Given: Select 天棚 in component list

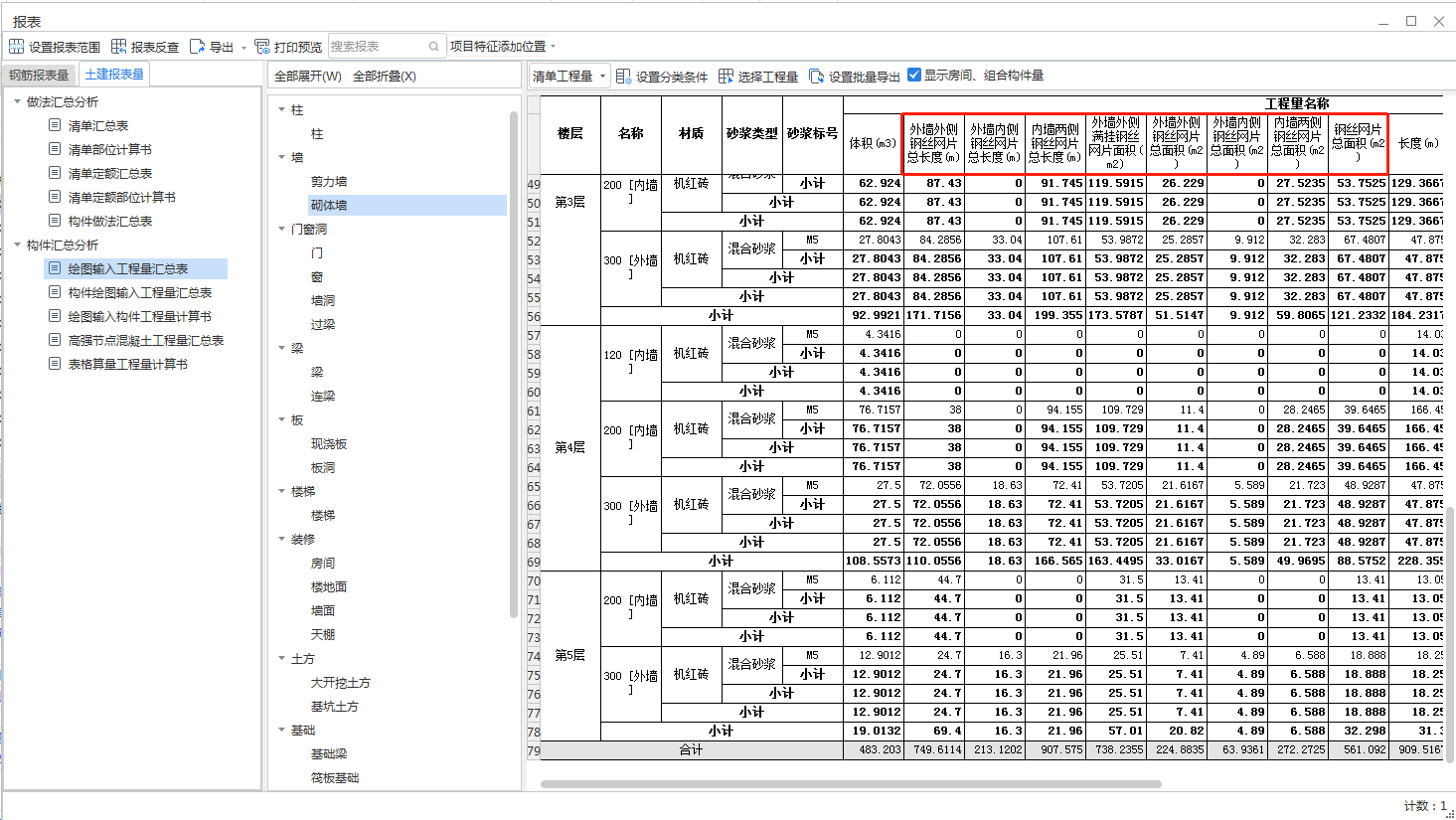Looking at the screenshot, I should (323, 634).
